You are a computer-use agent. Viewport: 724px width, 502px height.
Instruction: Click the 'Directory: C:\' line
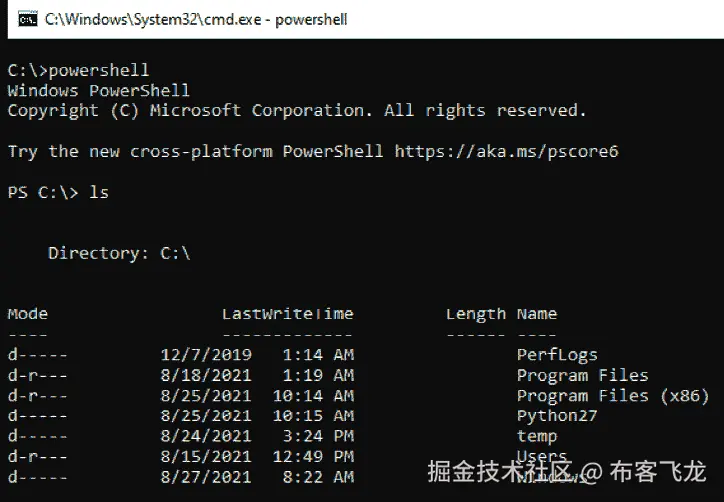pyautogui.click(x=118, y=253)
